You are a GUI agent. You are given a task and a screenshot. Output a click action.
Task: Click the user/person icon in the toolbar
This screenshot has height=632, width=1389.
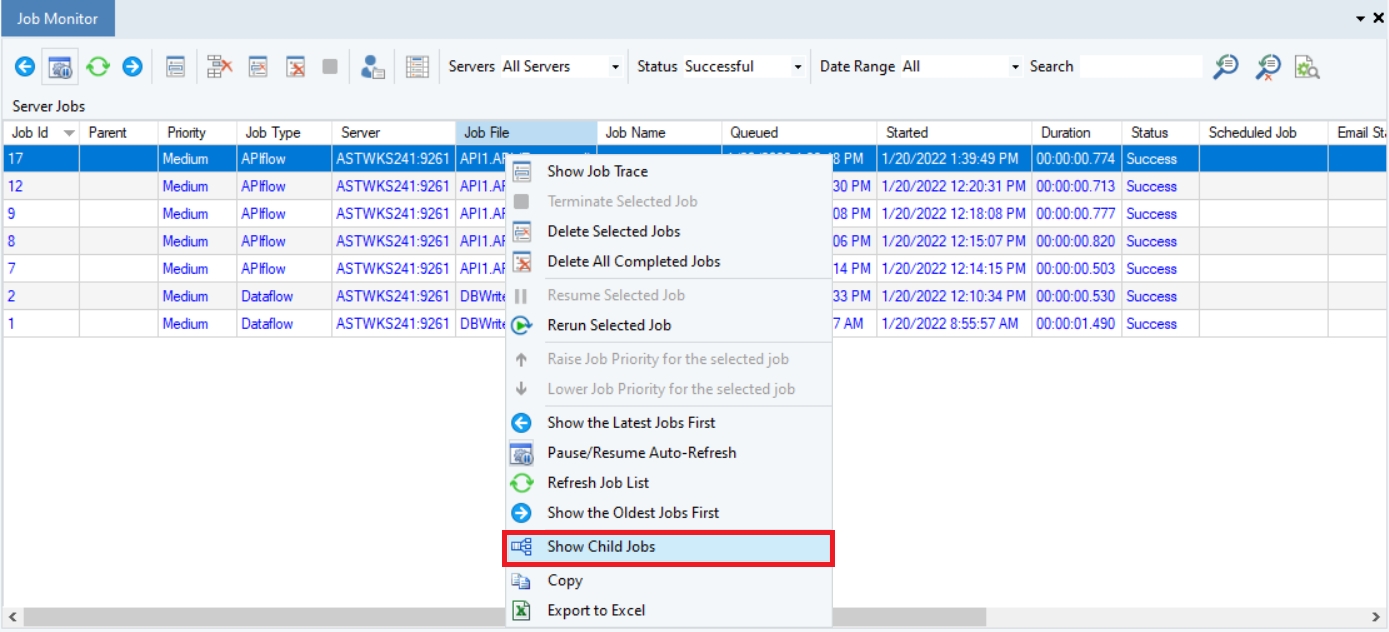373,67
